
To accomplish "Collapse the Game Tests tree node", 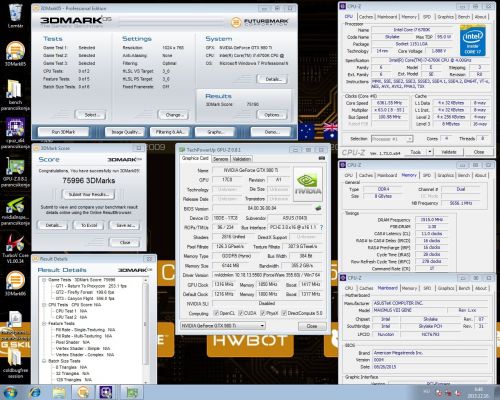I will 44,280.
